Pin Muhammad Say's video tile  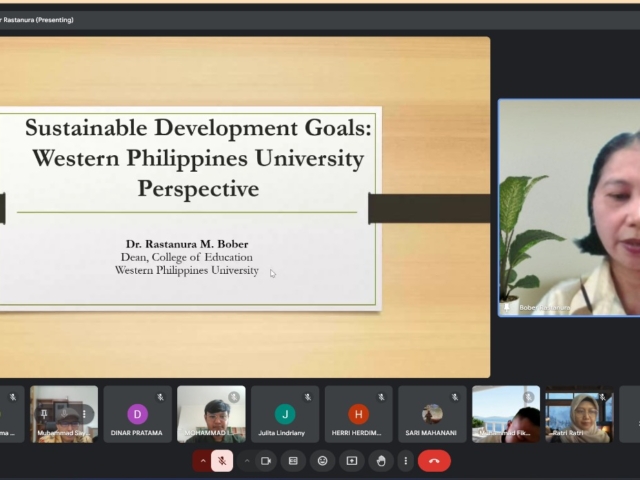tap(44, 414)
